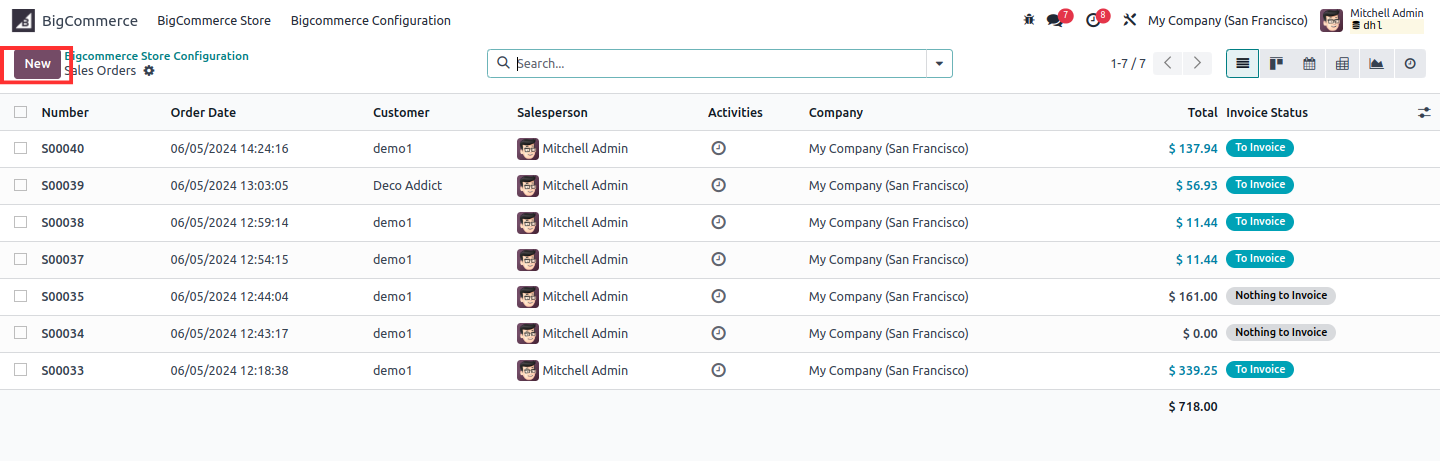Switch to graph view

pos(1376,63)
